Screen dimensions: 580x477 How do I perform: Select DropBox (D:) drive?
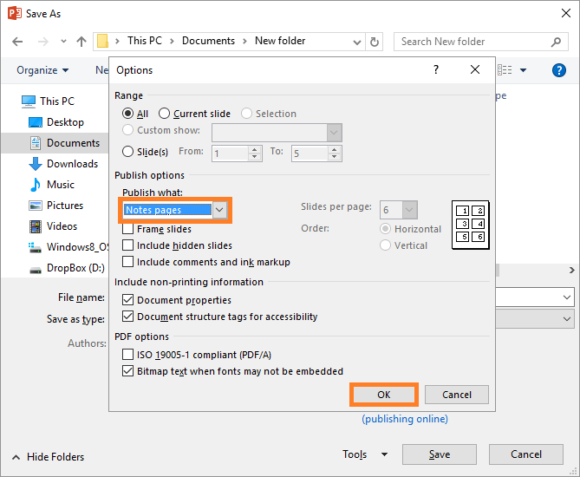coord(67,268)
